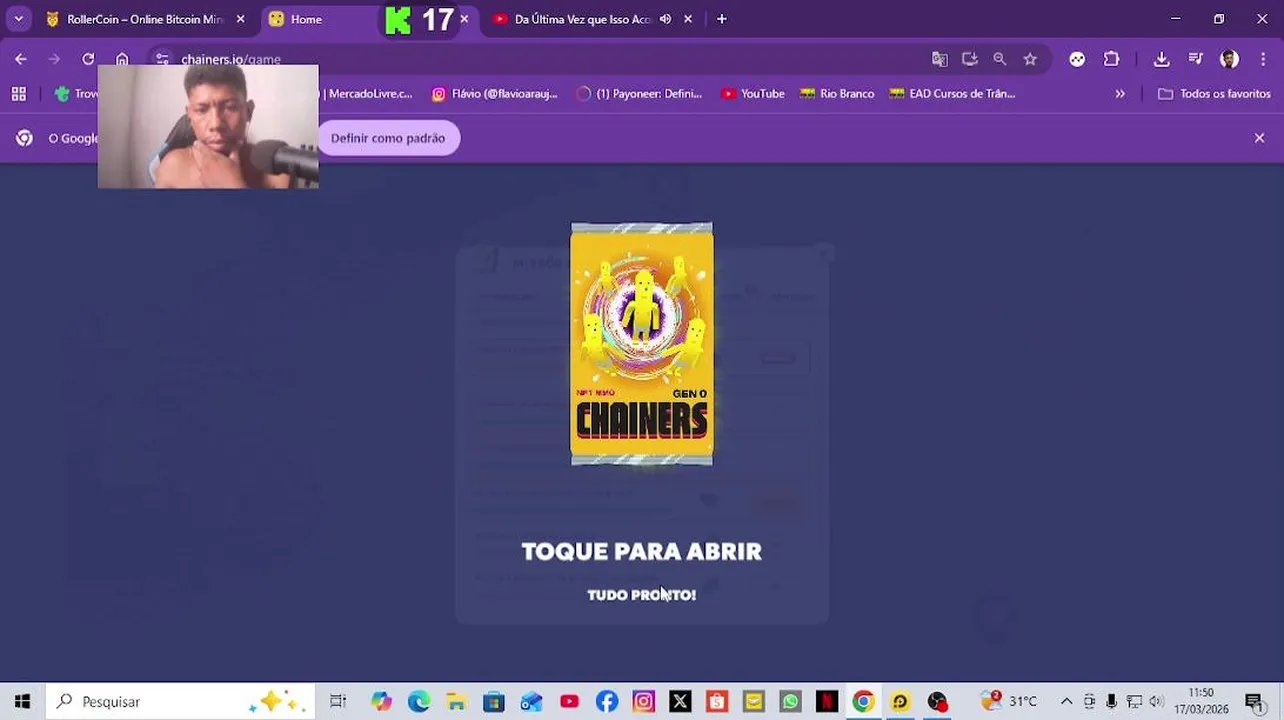Open the tab search dropdown
This screenshot has width=1284, height=720.
[18, 19]
